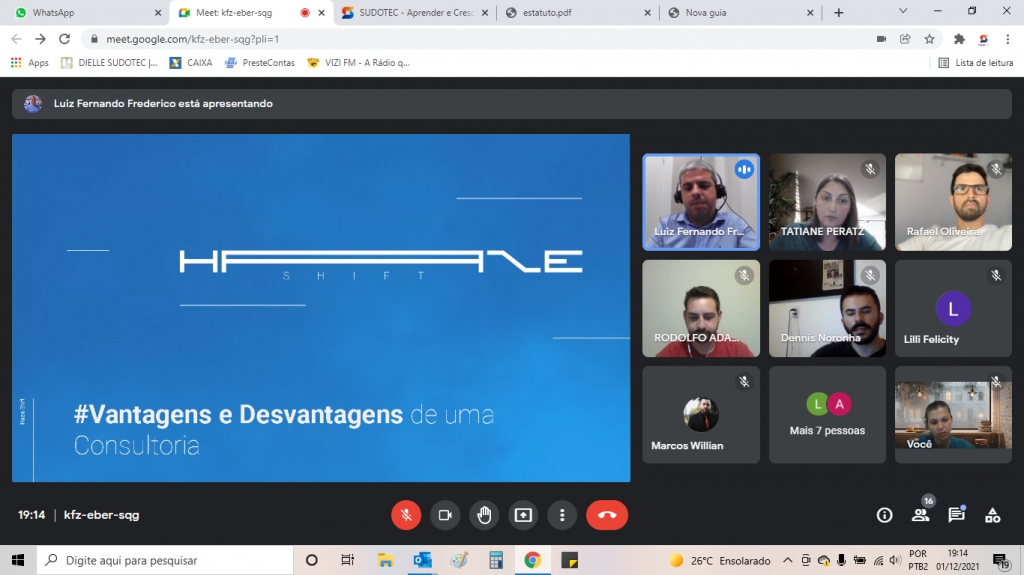The width and height of the screenshot is (1024, 575).
Task: Open tab search chevron dropdown
Action: click(903, 11)
